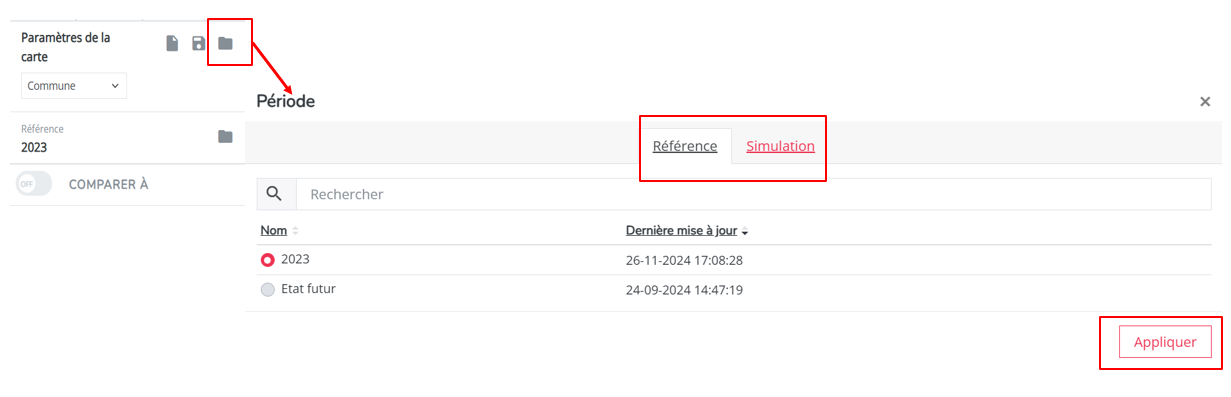
Task: Open the Commune dropdown
Action: click(74, 86)
